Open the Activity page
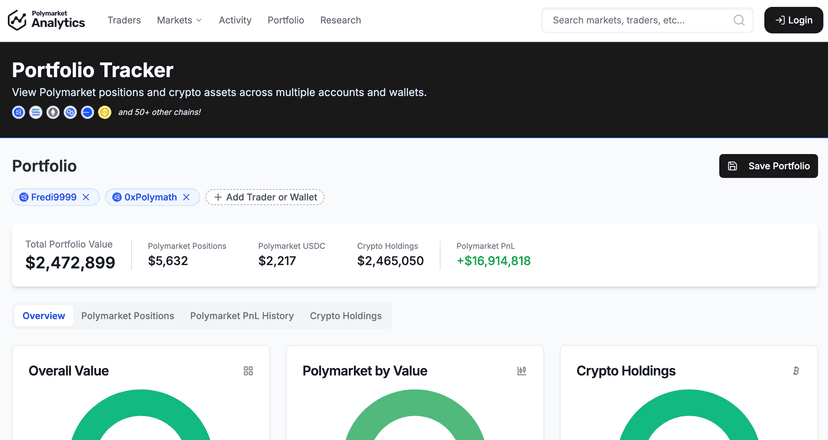The width and height of the screenshot is (828, 440). 235,20
